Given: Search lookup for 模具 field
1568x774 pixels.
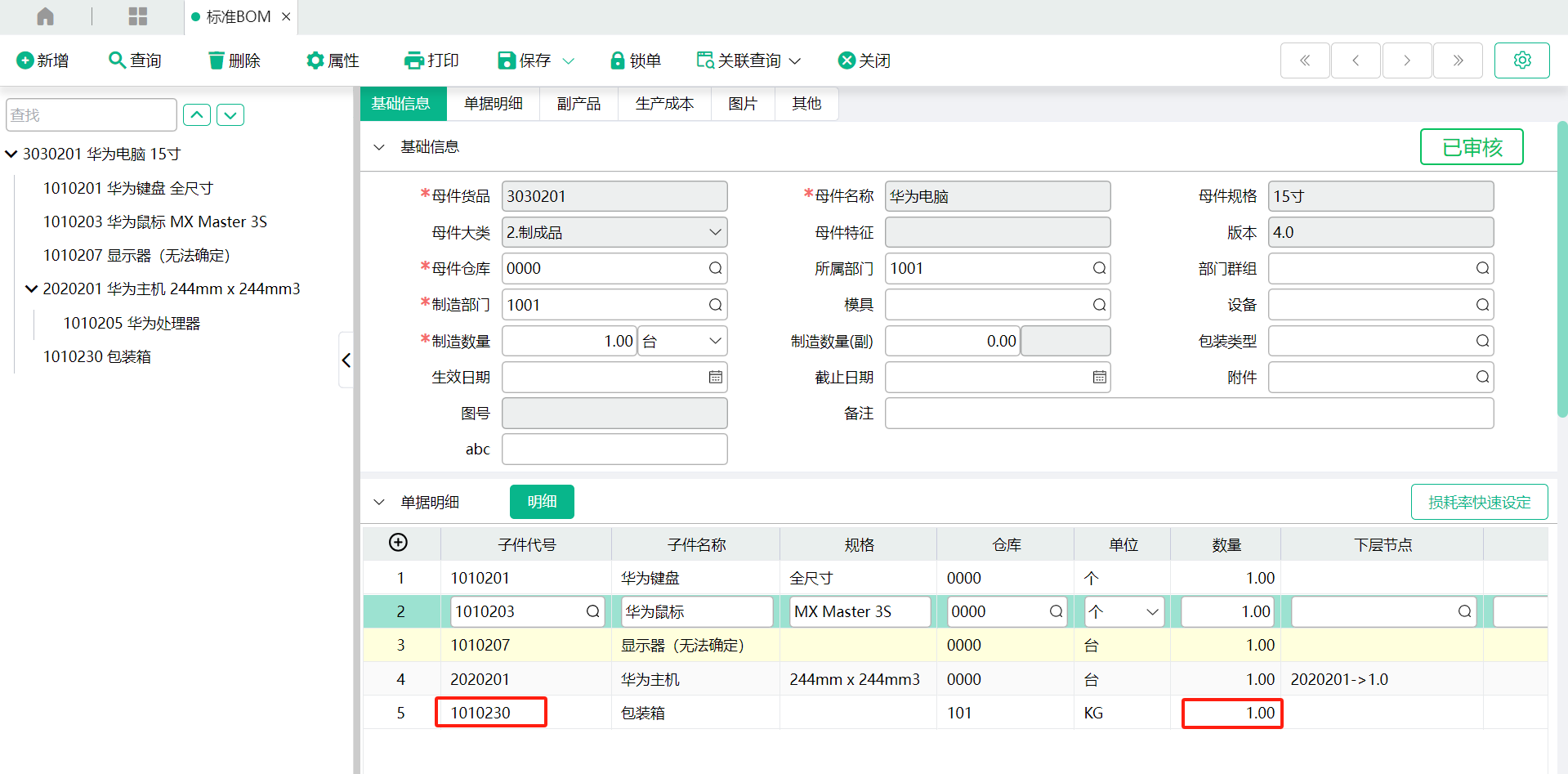Looking at the screenshot, I should [1099, 305].
